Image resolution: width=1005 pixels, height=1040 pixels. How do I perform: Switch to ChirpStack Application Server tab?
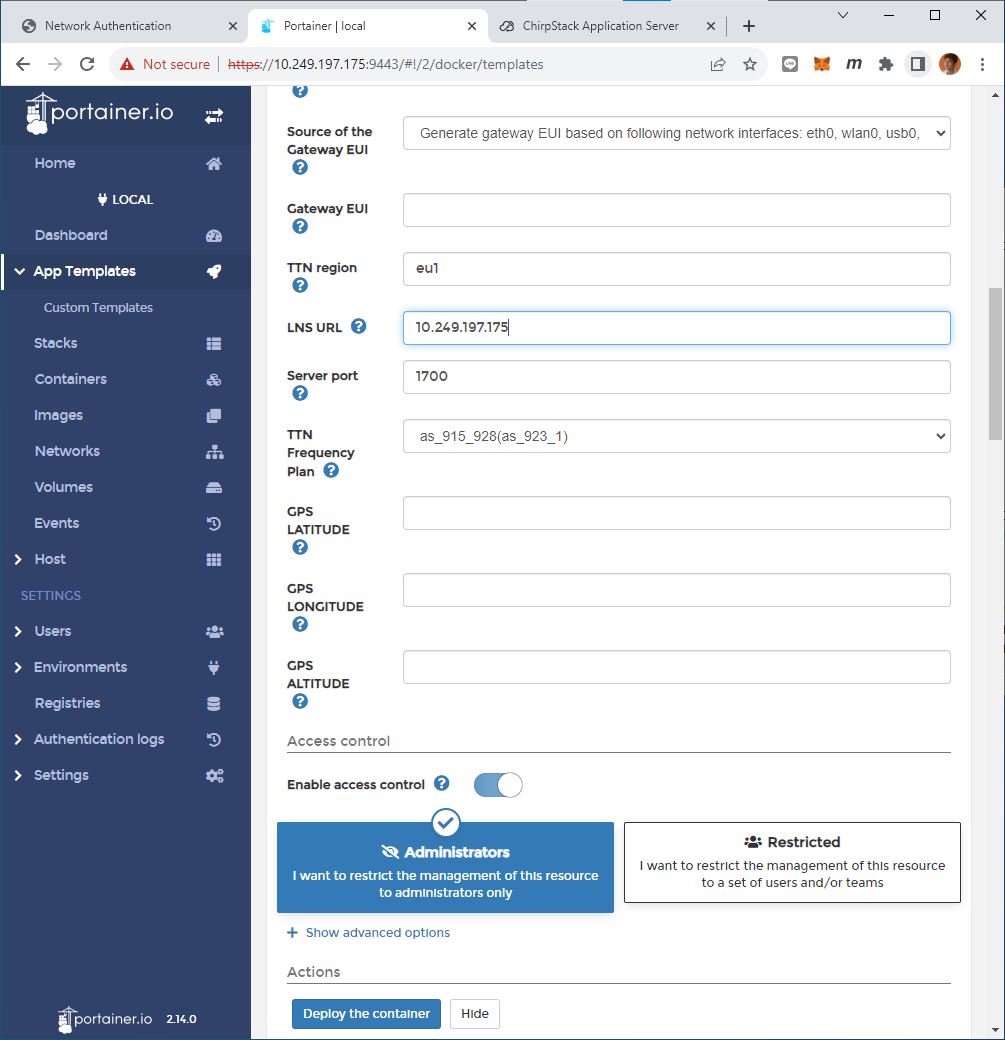point(600,26)
